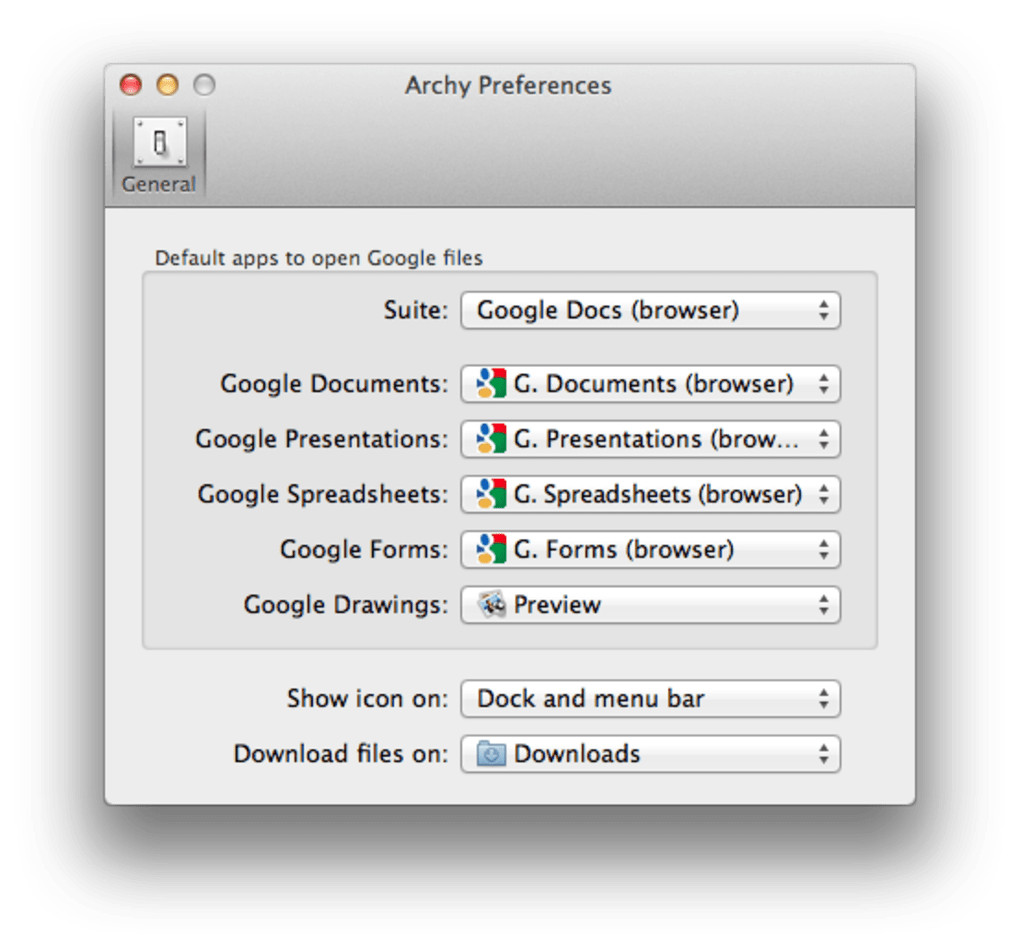1020x950 pixels.
Task: Open the Google Presentations popup arrows
Action: [x=823, y=439]
